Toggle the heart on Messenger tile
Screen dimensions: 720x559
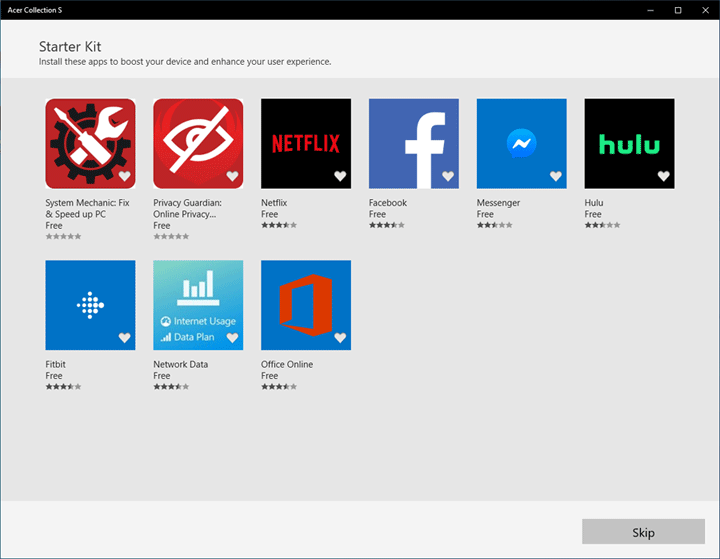click(x=556, y=176)
